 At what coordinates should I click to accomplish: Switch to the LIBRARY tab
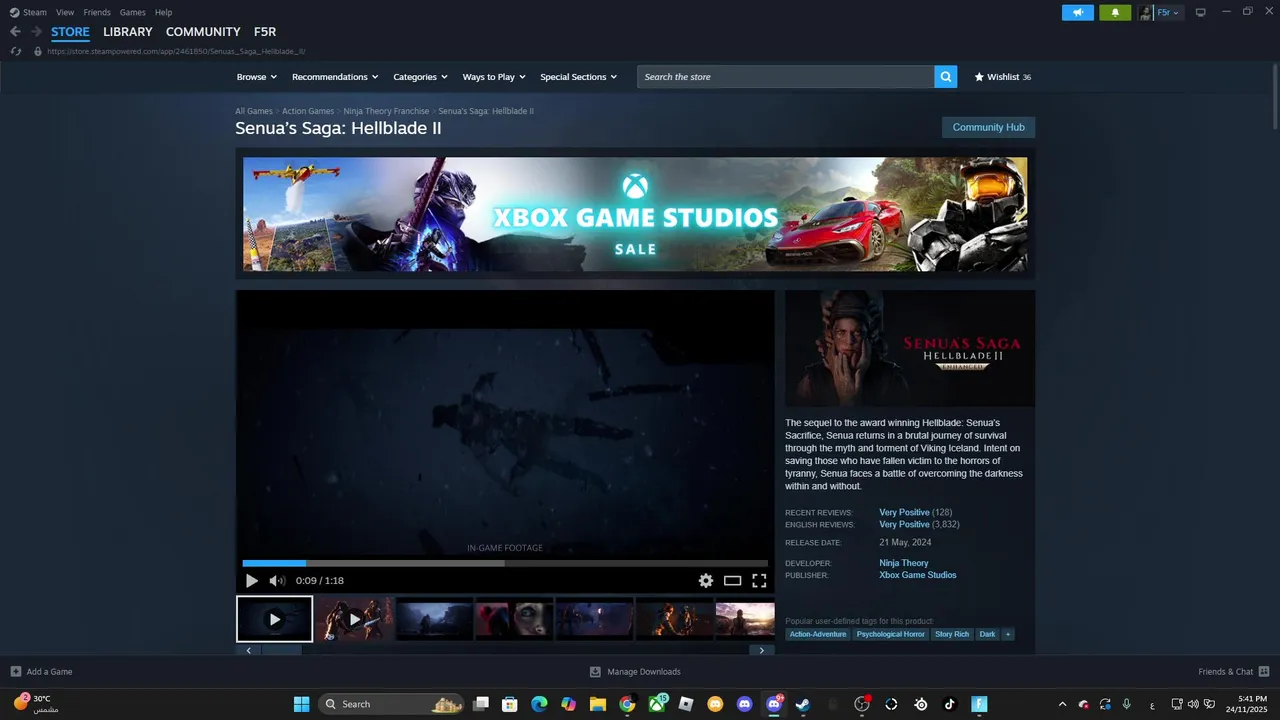coord(128,32)
